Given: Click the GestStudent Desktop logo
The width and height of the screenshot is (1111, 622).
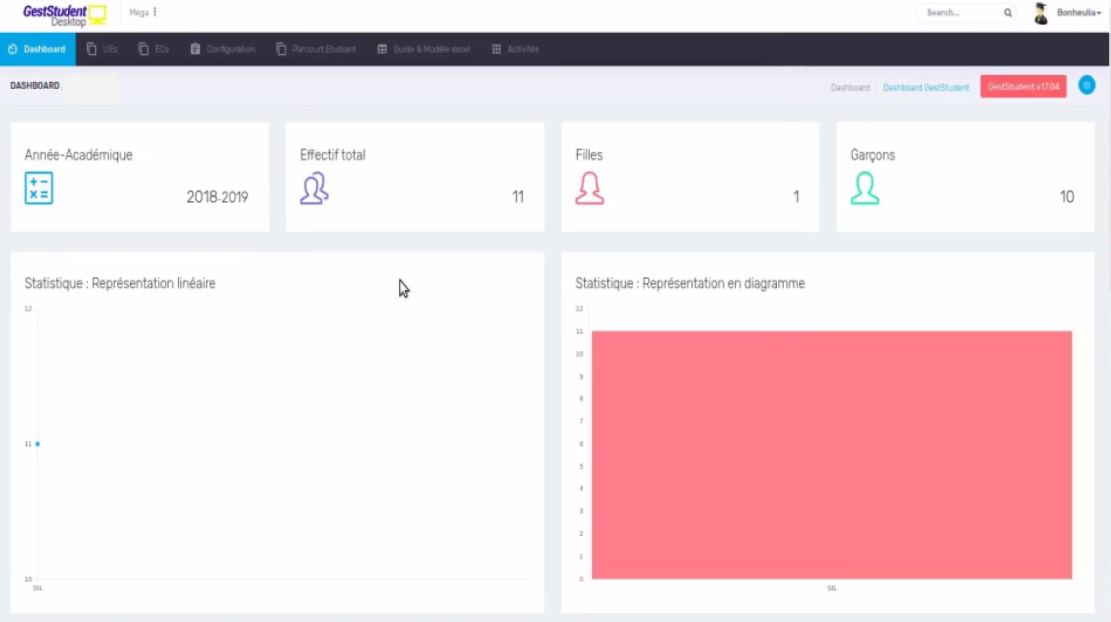Looking at the screenshot, I should [x=64, y=15].
